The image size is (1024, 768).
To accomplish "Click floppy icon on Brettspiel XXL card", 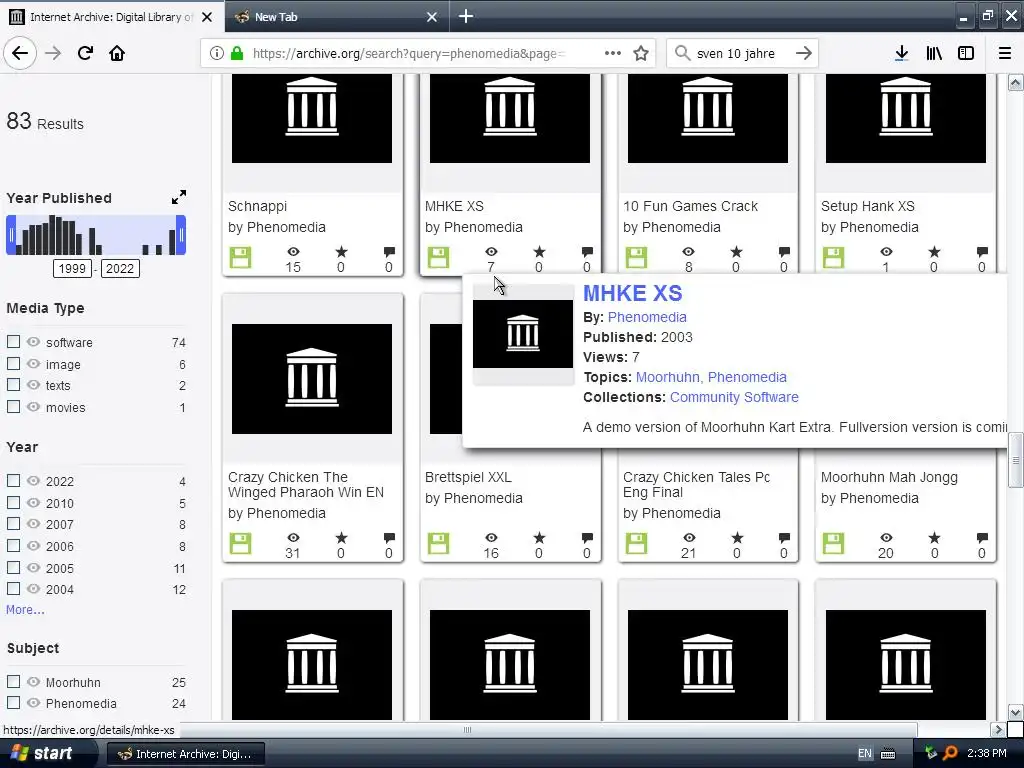I will 438,543.
